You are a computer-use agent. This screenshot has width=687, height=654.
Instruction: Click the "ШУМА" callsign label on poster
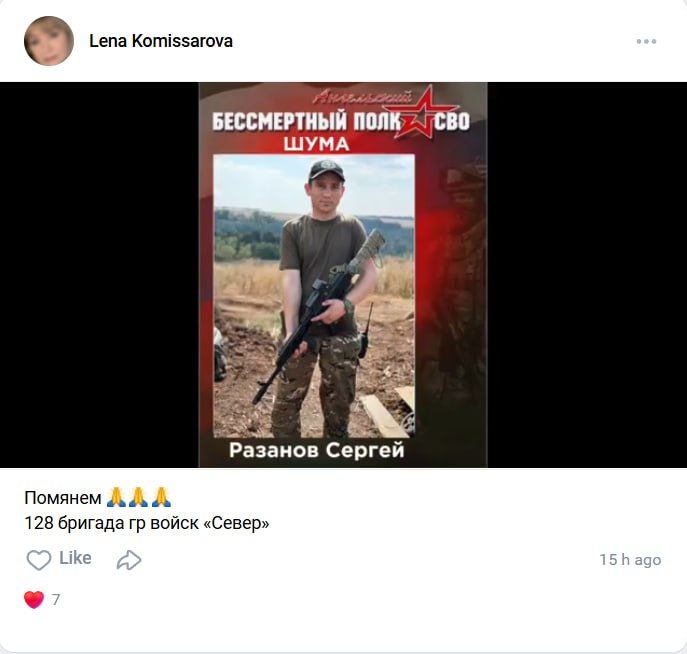(316, 144)
